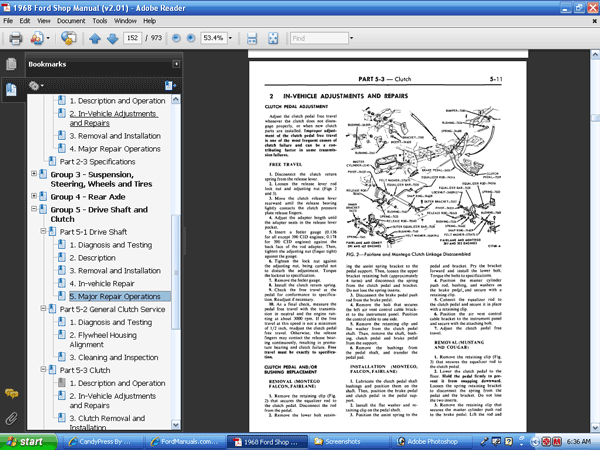Click the page number field showing 152
Screen dimensions: 600x450
point(132,38)
